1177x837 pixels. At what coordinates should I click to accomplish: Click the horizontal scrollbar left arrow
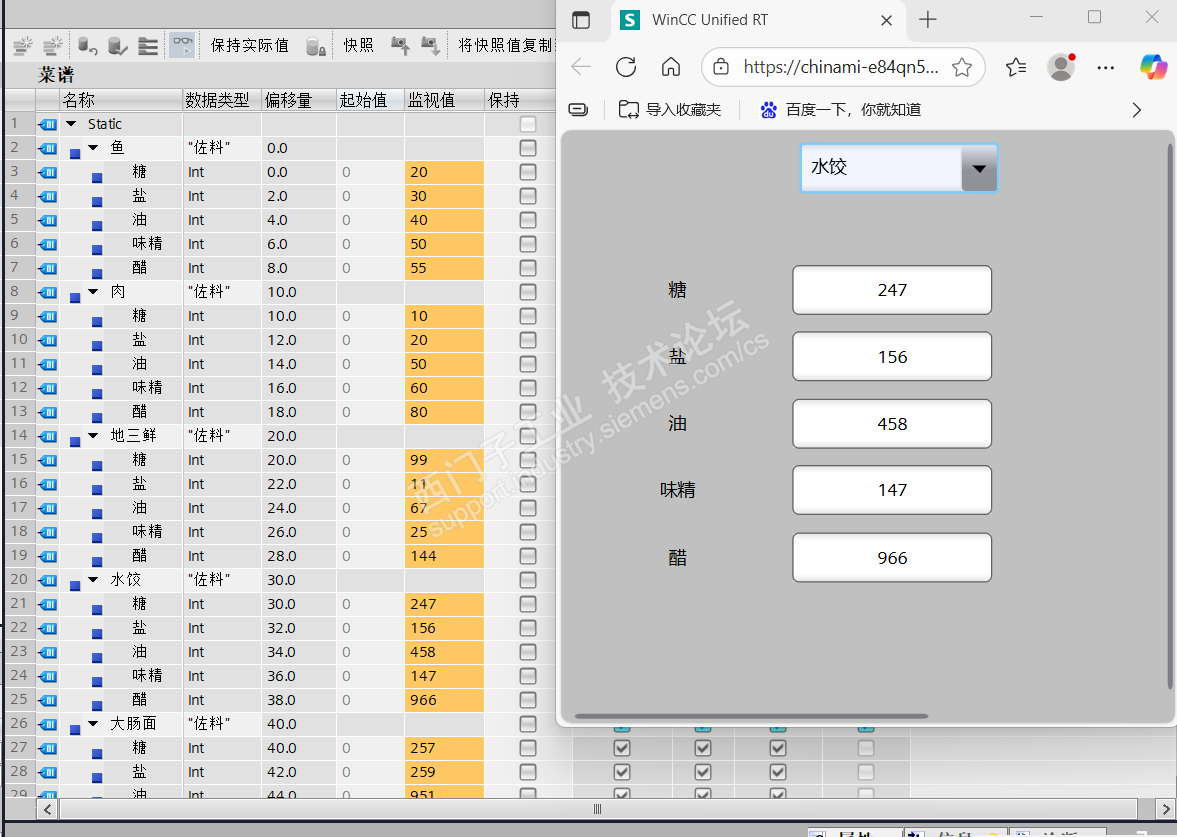click(47, 809)
